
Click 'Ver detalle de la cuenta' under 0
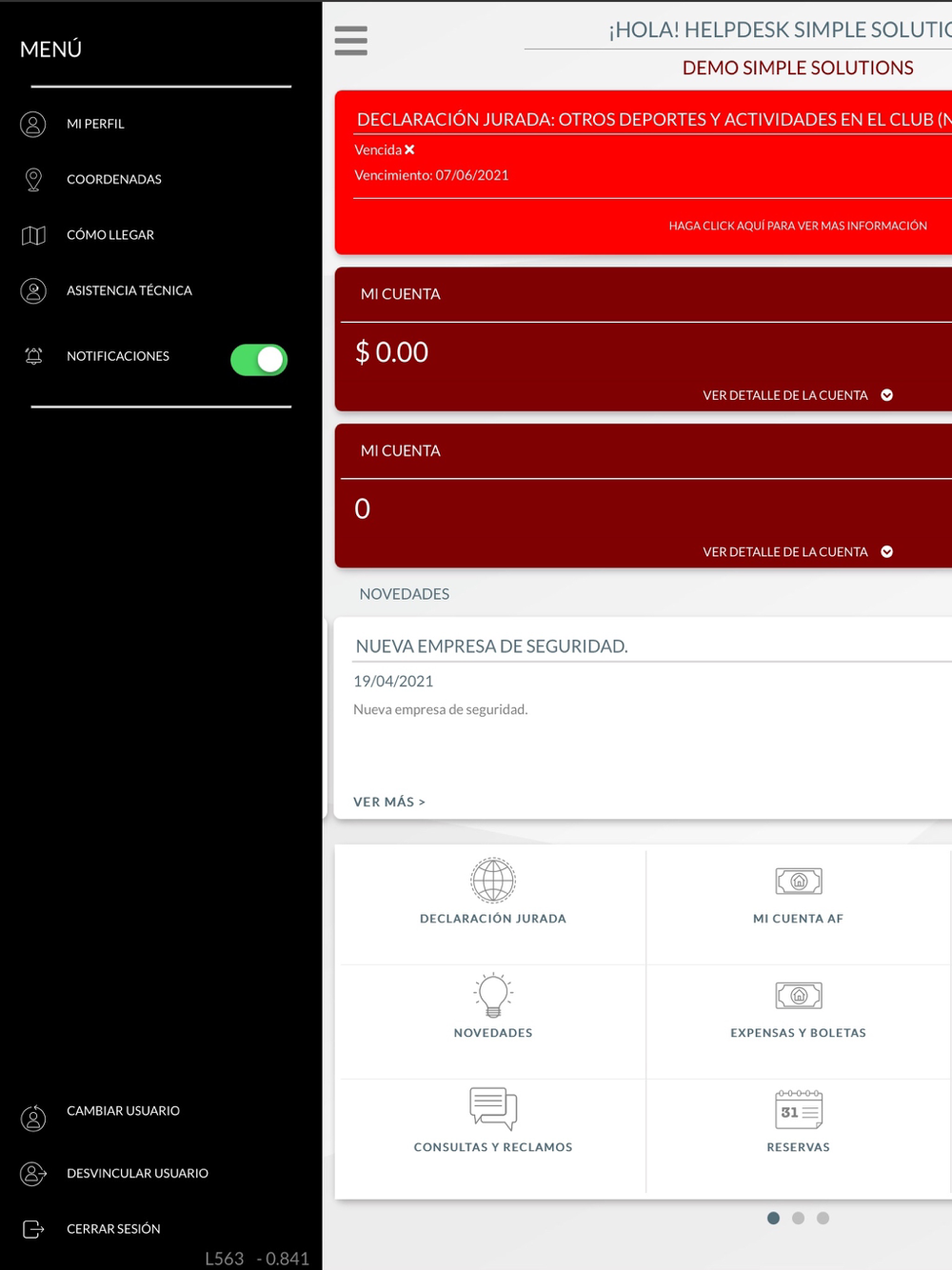(x=785, y=551)
